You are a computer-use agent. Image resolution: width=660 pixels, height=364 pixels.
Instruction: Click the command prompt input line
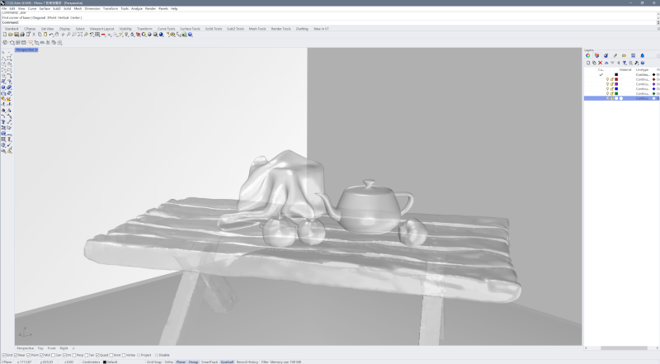point(328,22)
